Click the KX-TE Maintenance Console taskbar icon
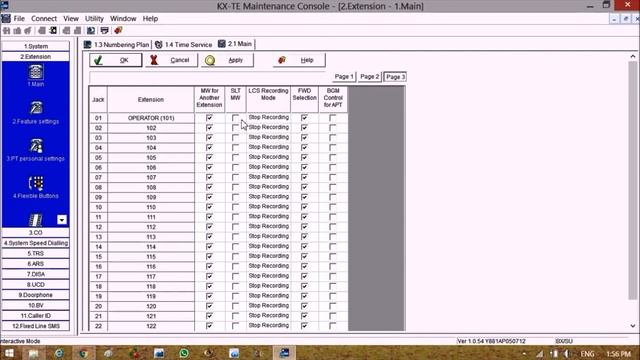 pyautogui.click(x=284, y=353)
